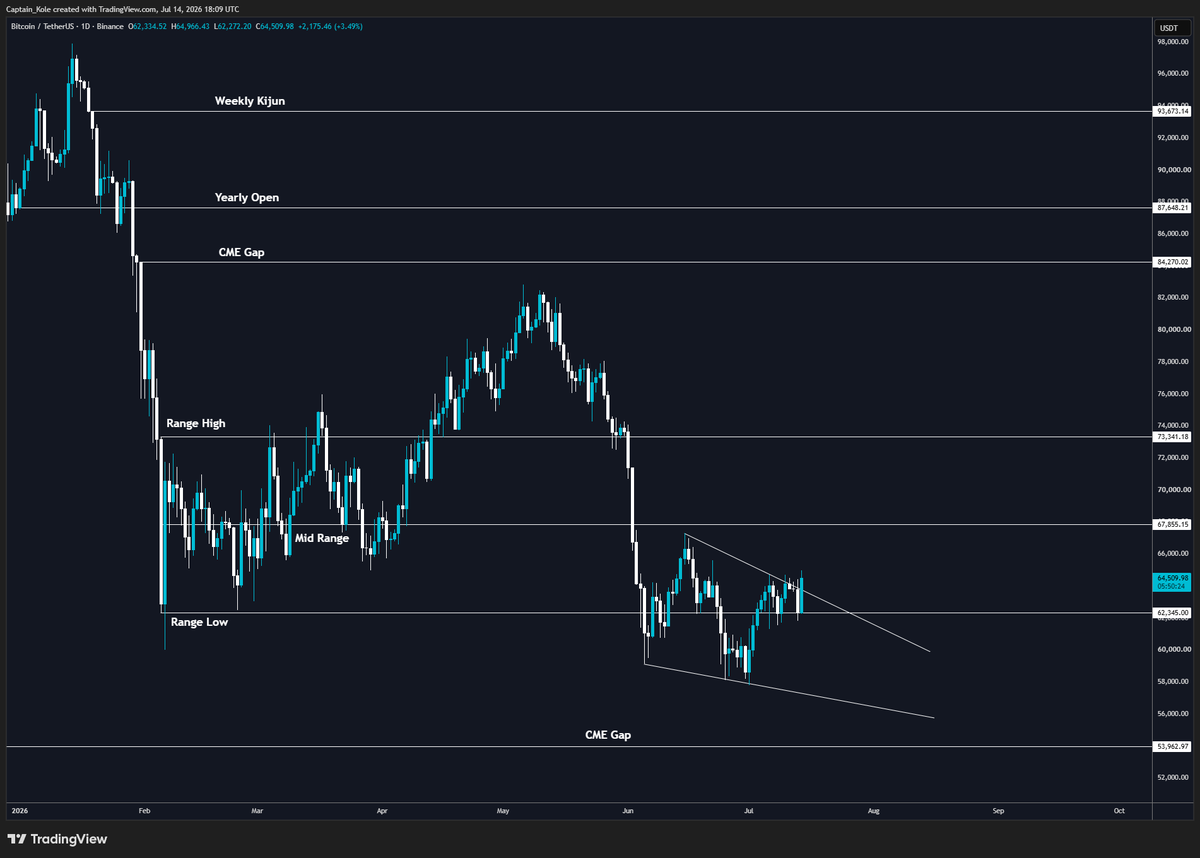
Task: Click the 80,000.00 price axis label
Action: pos(1172,330)
